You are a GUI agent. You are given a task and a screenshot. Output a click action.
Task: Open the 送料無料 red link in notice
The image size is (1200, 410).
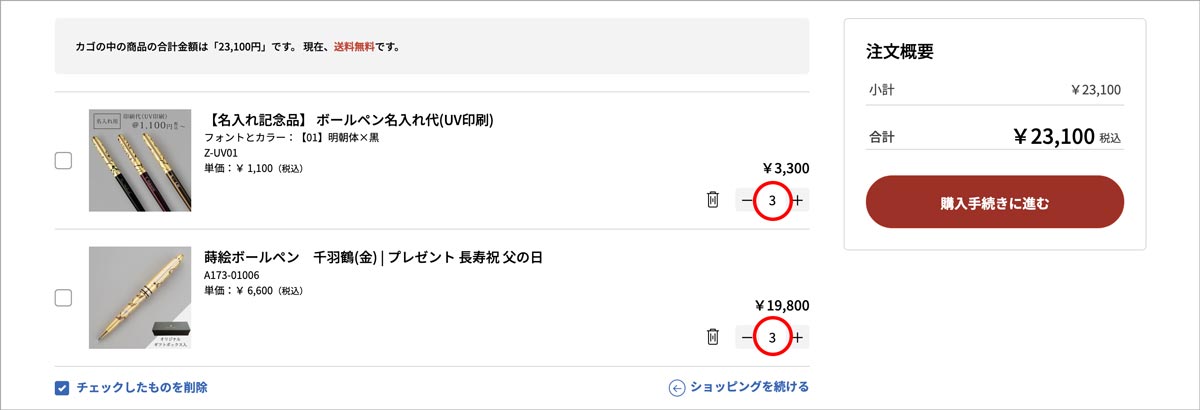[x=354, y=46]
